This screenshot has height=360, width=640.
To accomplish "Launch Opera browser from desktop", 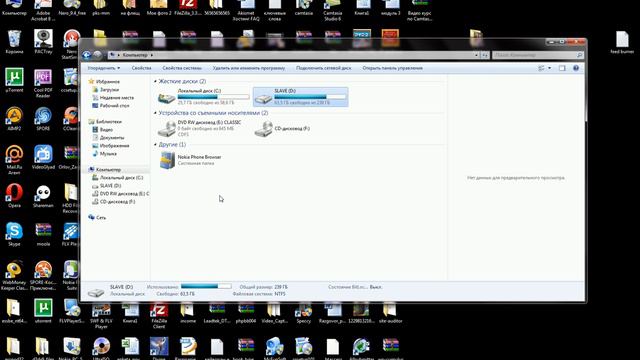I will point(14,196).
